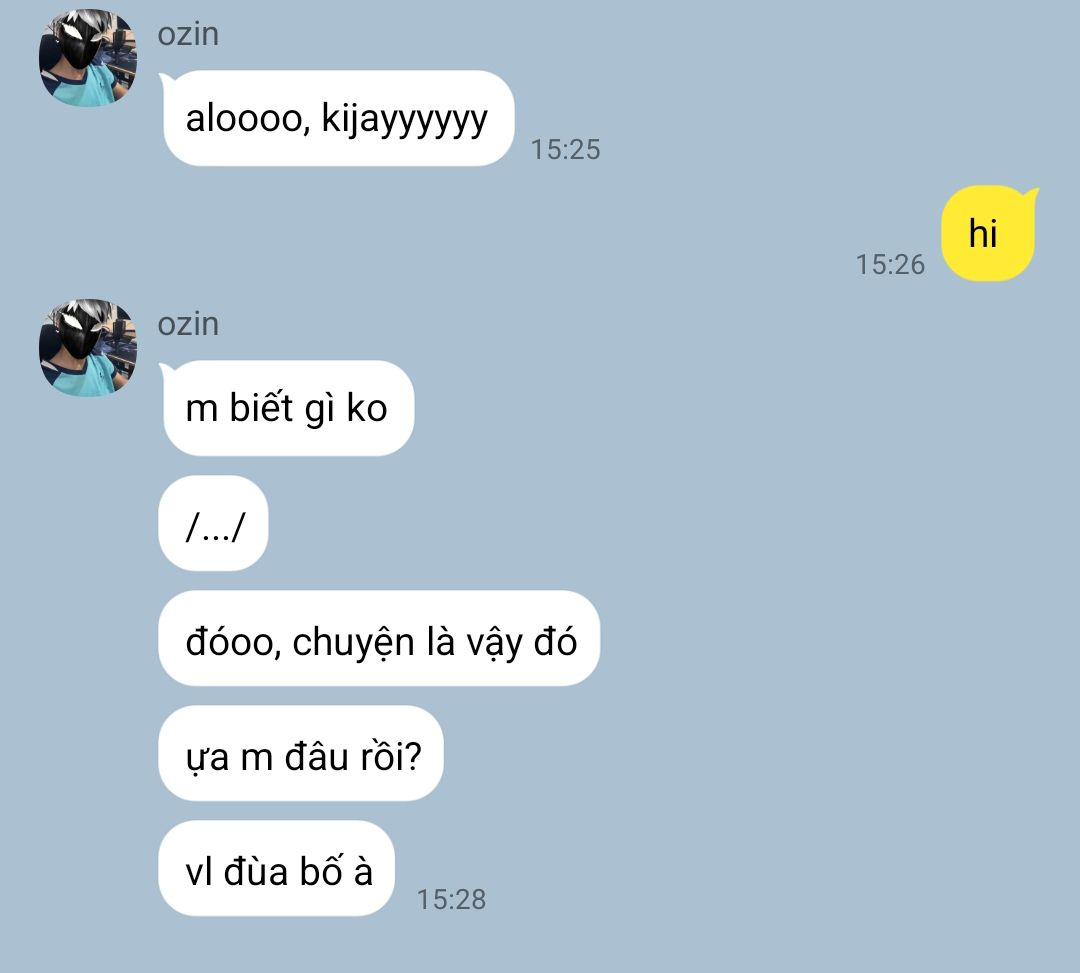Click the 15:25 timestamp
This screenshot has height=973, width=1080.
pyautogui.click(x=565, y=150)
